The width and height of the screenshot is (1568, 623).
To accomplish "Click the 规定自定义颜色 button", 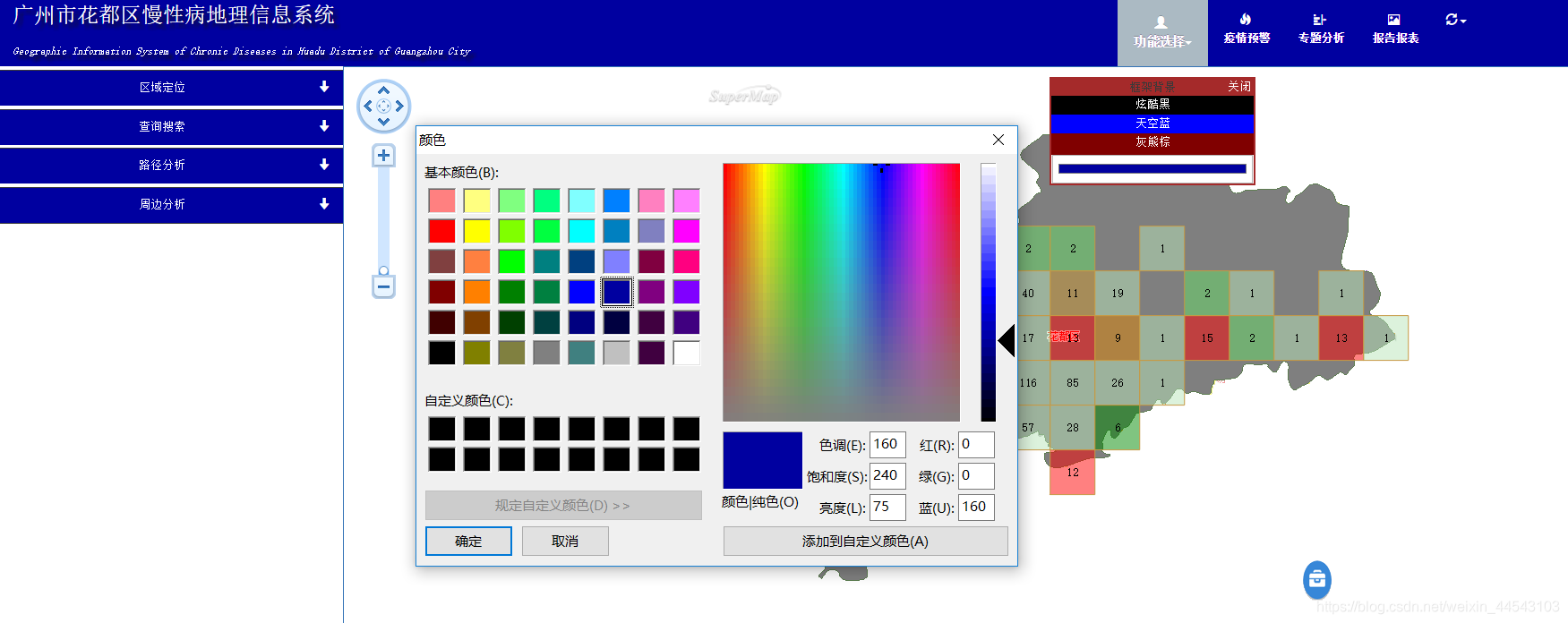I will [563, 505].
